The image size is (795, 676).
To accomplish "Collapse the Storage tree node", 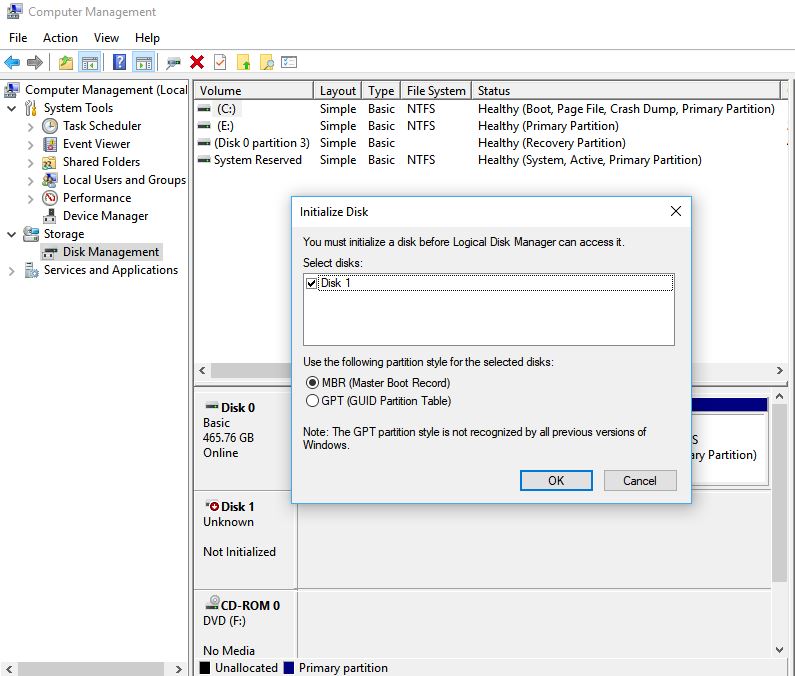I will pos(12,234).
